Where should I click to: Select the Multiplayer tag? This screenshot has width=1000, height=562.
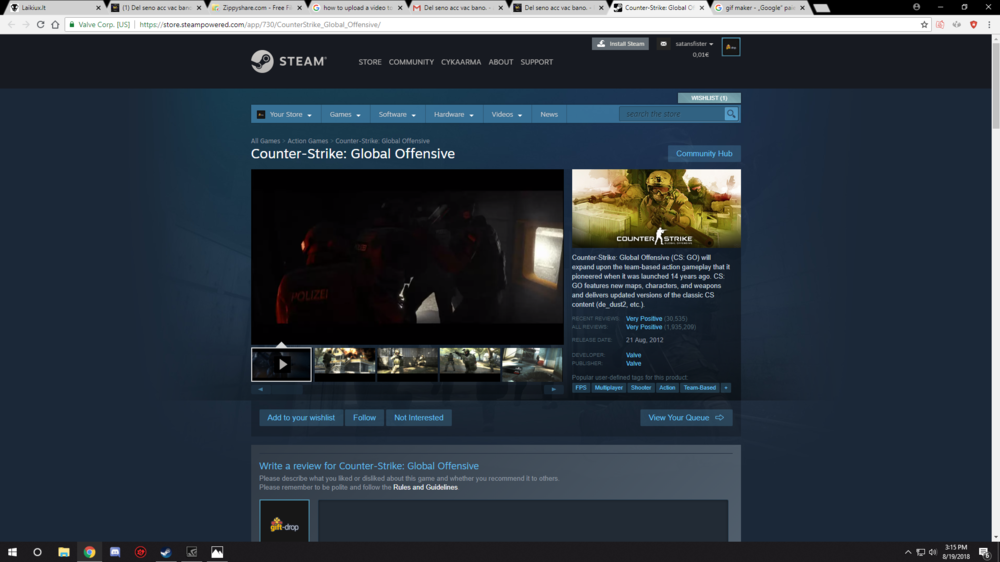tap(608, 387)
